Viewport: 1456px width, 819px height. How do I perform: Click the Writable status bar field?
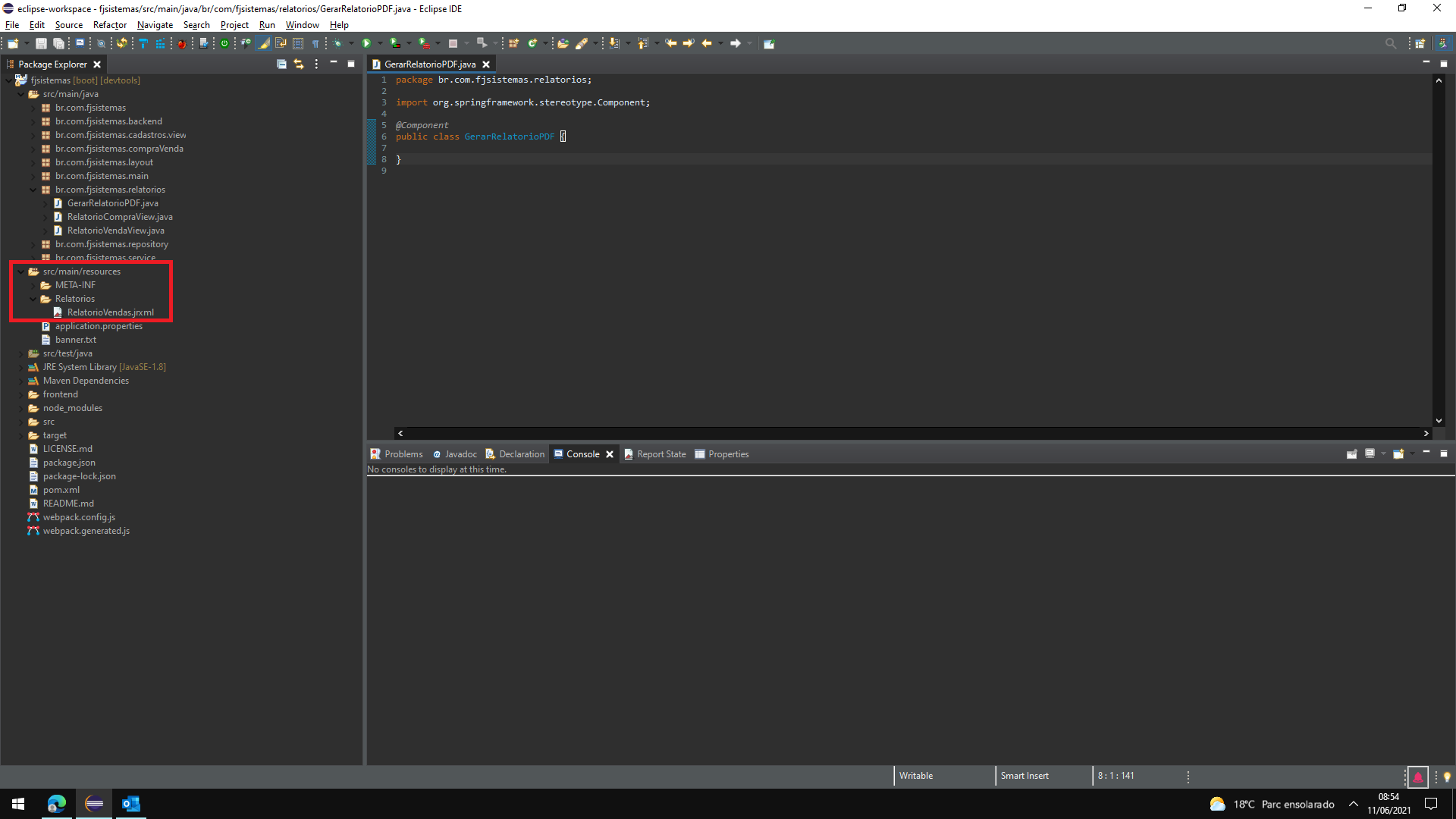pyautogui.click(x=916, y=776)
